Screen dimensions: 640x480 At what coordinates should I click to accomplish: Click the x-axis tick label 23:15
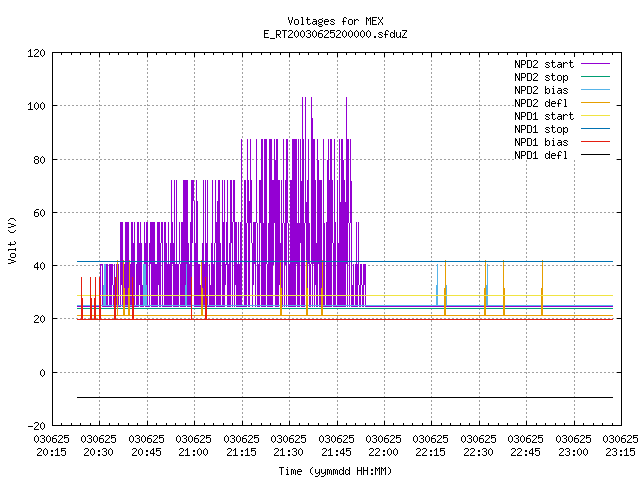(x=620, y=452)
